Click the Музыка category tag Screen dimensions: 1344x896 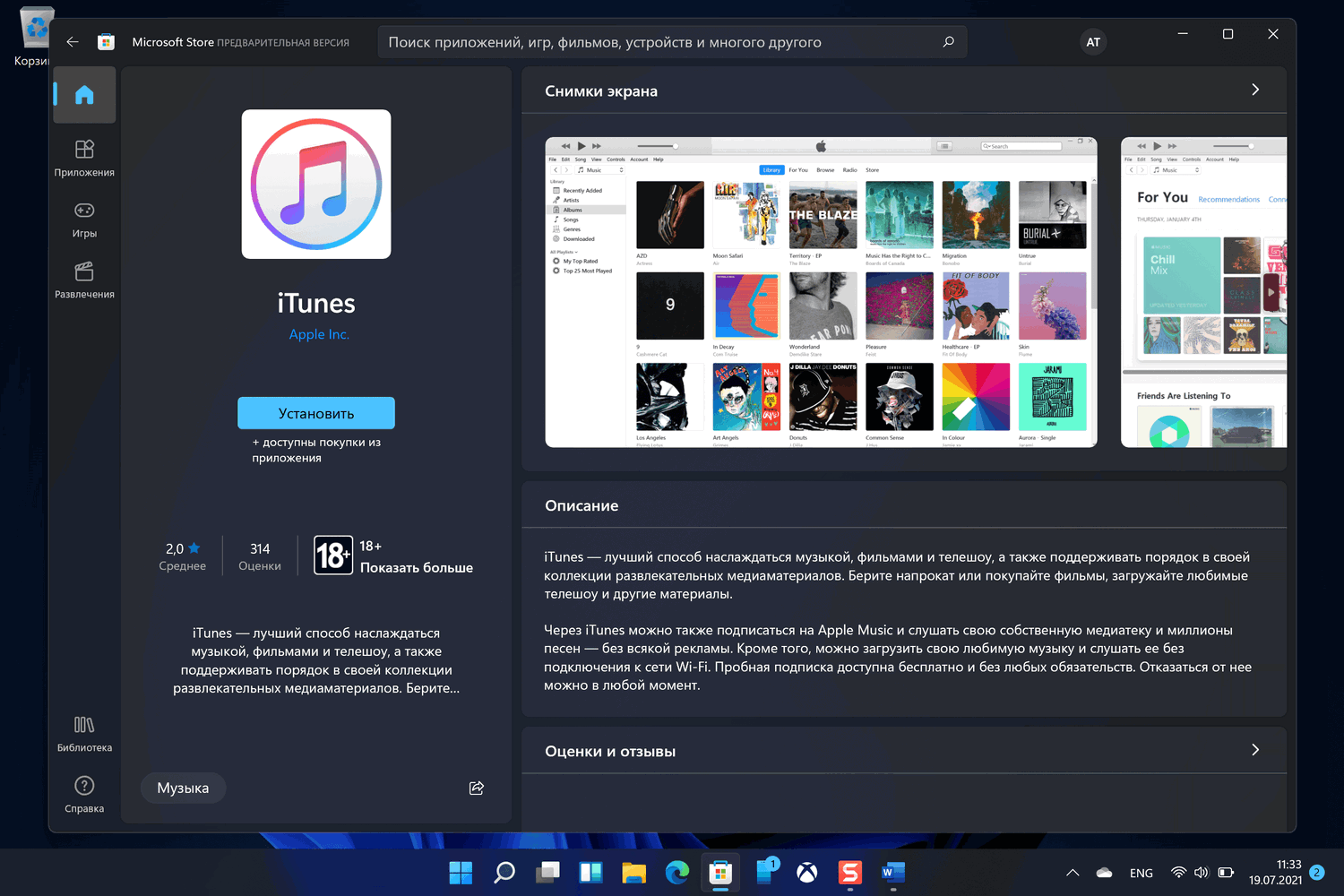tap(183, 788)
